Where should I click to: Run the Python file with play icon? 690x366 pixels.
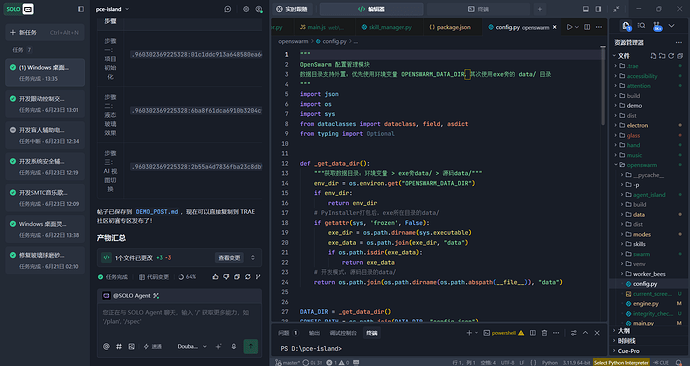(x=569, y=27)
